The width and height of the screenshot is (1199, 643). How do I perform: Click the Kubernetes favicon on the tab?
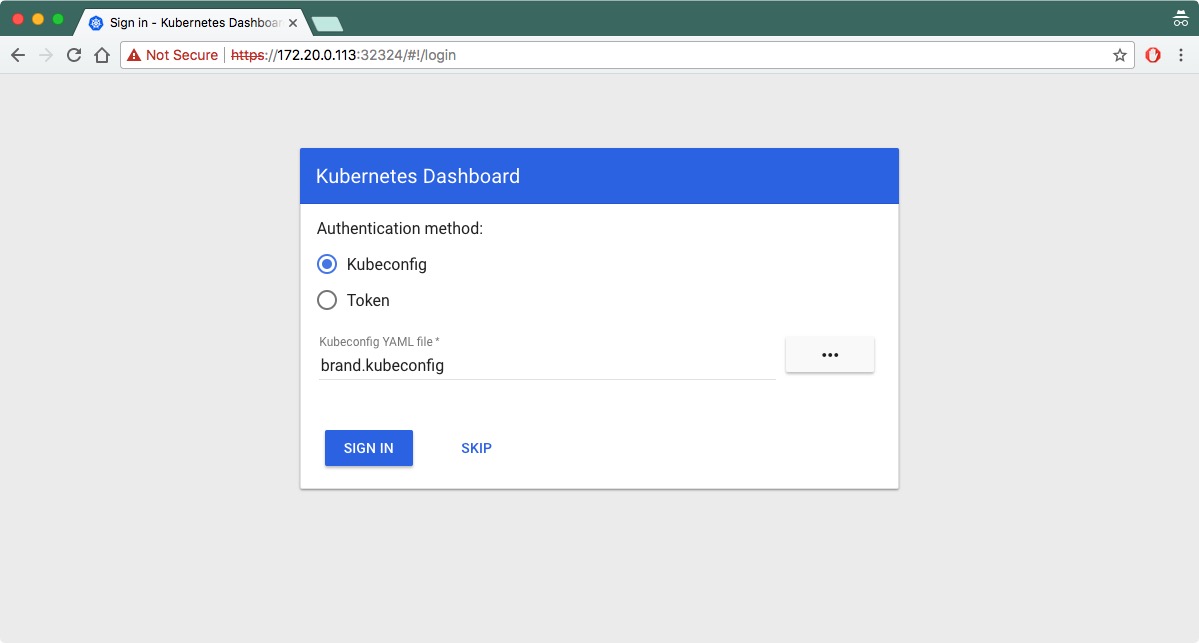point(96,23)
